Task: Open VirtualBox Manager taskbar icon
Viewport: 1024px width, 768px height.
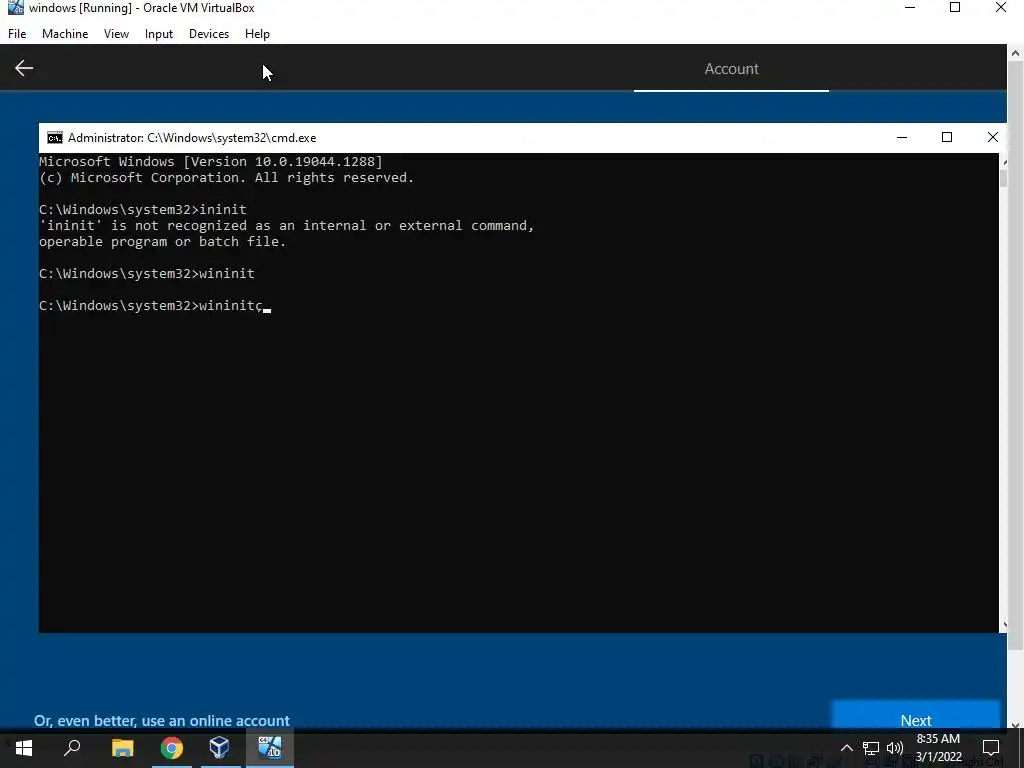Action: 219,748
